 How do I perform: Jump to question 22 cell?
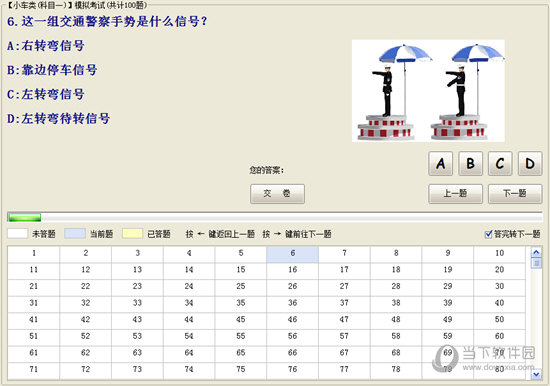(86, 287)
